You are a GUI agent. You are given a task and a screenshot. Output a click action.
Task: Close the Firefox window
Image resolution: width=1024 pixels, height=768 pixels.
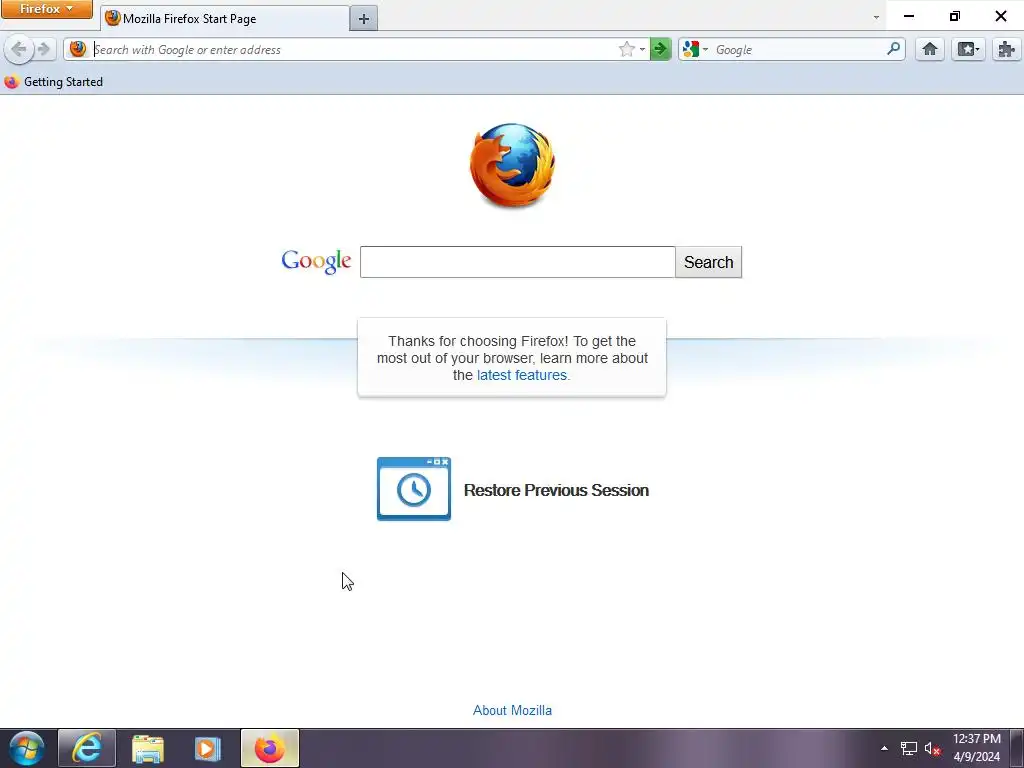(1000, 16)
